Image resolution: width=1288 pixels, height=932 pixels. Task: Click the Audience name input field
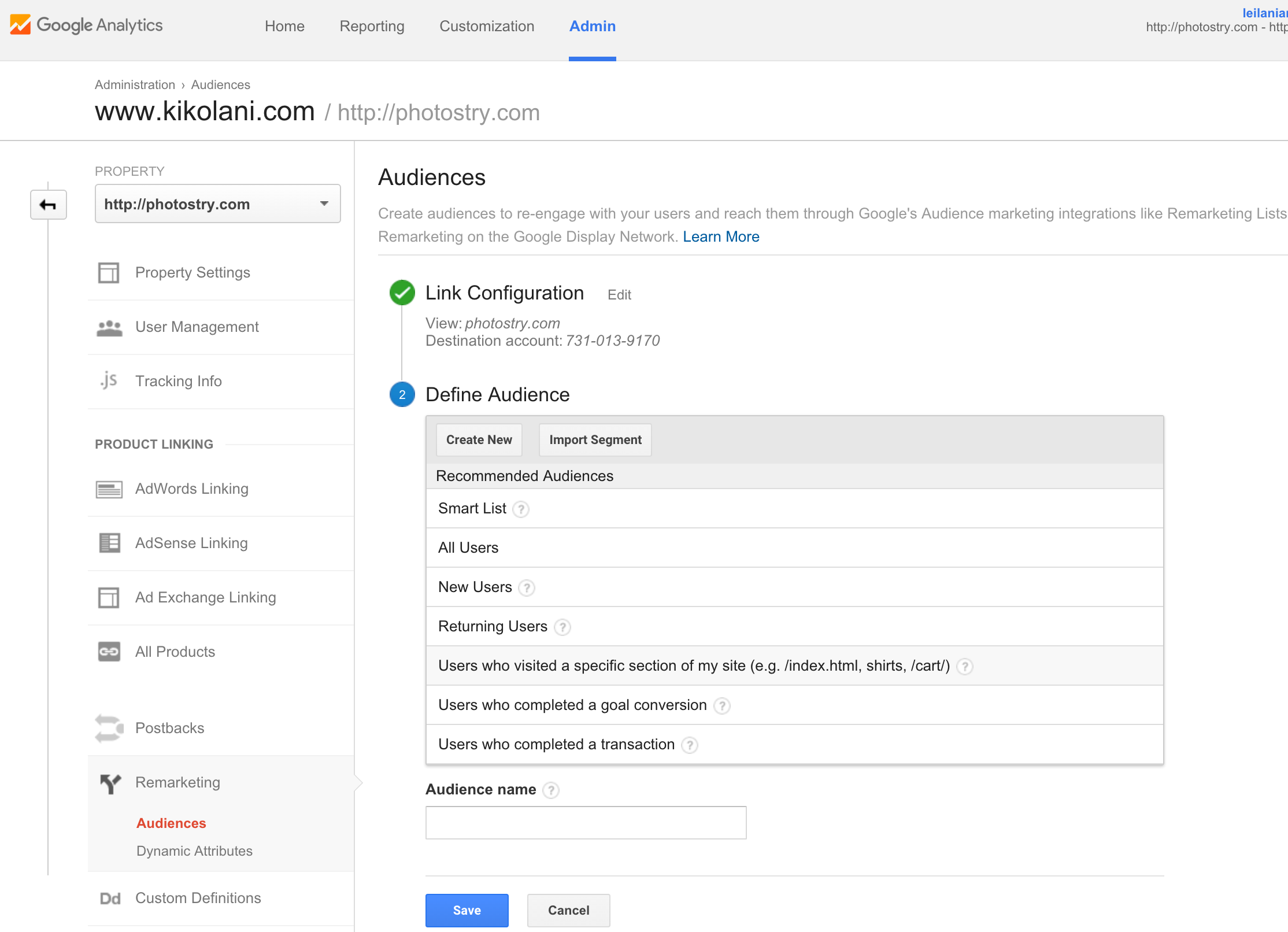[x=587, y=823]
